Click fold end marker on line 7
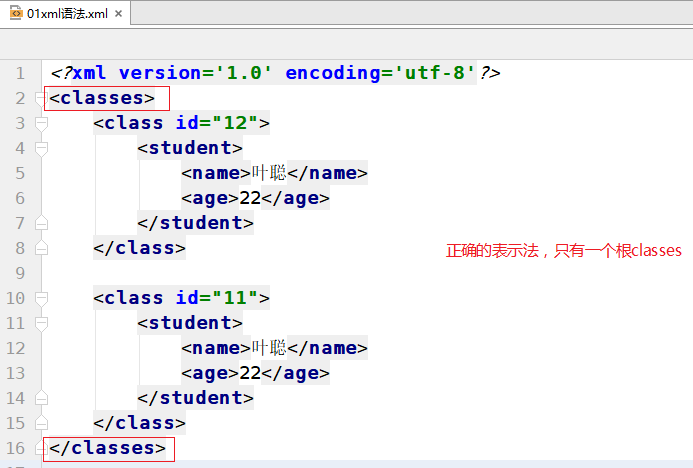 pyautogui.click(x=41, y=223)
